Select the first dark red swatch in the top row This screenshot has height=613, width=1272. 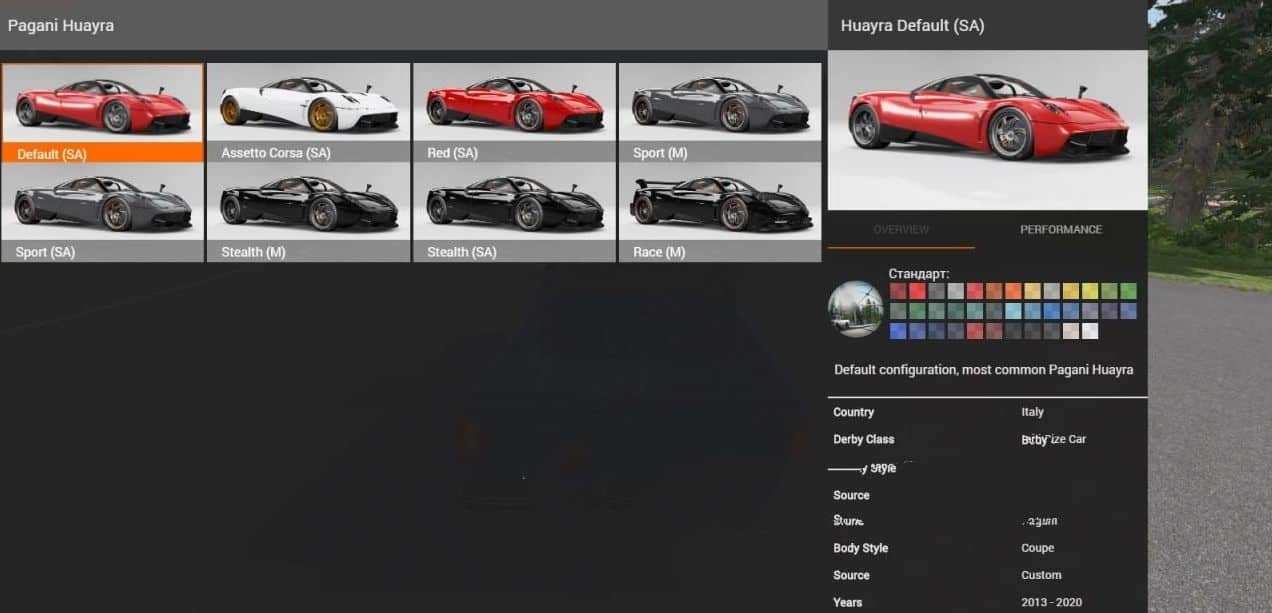[898, 291]
